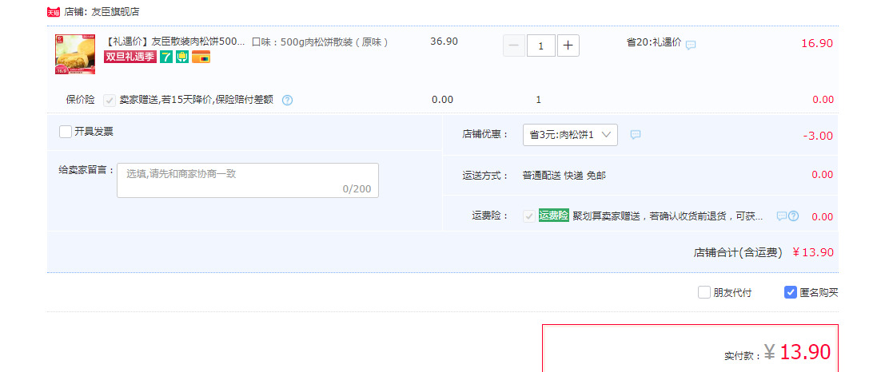873x372 pixels.
Task: Click the 给卖家留言 message input field
Action: [248, 180]
